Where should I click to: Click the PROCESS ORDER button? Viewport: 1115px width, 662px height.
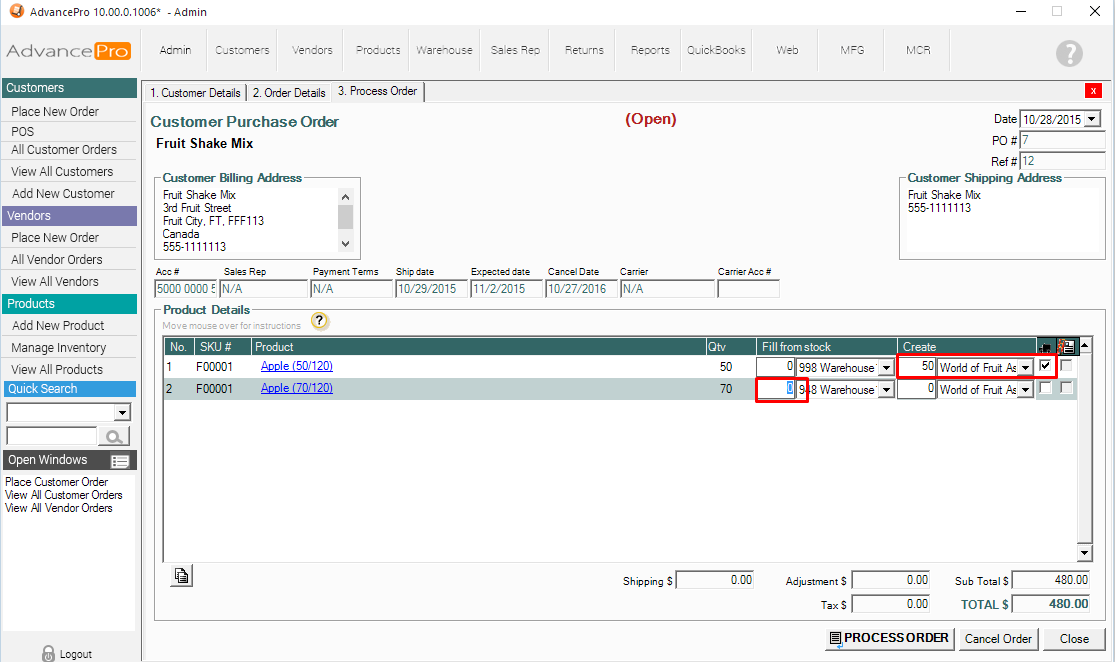click(888, 638)
